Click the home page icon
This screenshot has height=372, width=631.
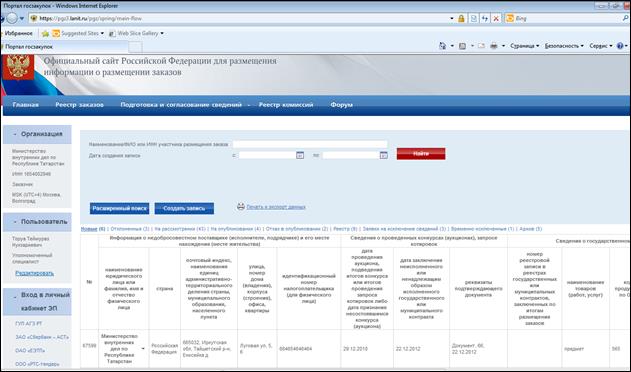point(442,46)
